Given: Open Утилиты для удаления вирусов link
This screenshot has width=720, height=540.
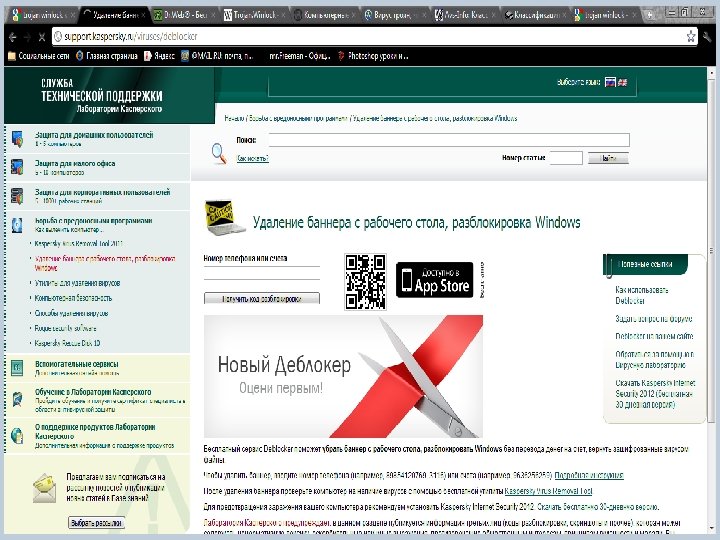Looking at the screenshot, I should click(x=77, y=283).
